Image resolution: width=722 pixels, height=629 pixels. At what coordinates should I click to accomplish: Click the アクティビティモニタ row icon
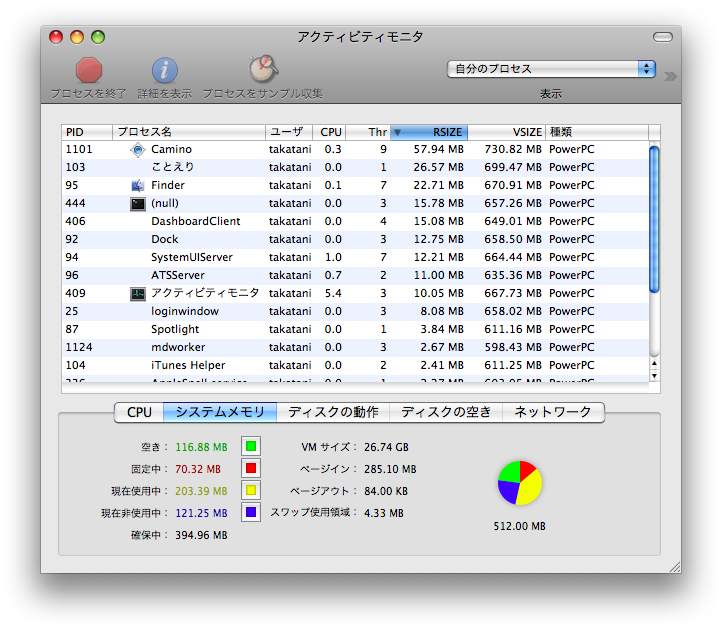click(138, 294)
